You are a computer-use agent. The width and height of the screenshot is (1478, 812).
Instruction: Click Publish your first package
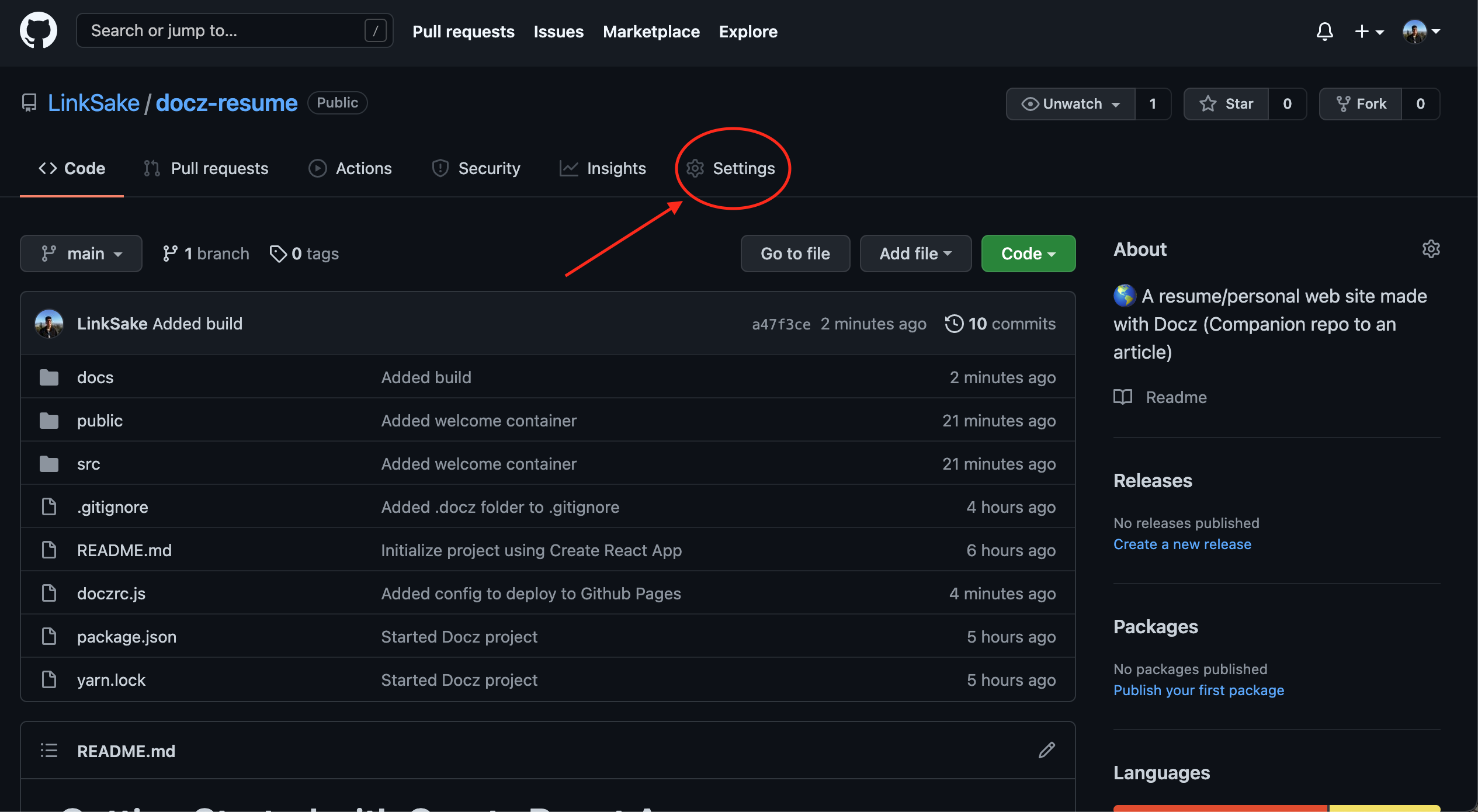coord(1199,690)
